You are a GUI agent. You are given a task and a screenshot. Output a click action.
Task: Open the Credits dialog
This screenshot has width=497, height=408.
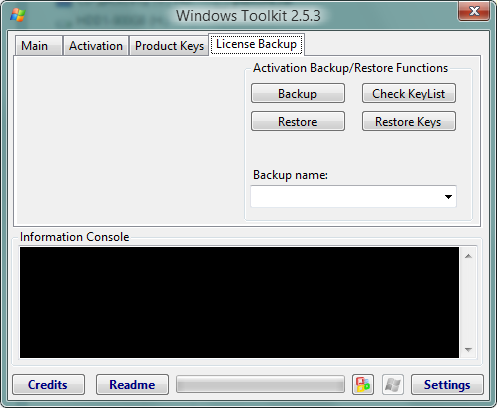(x=48, y=384)
